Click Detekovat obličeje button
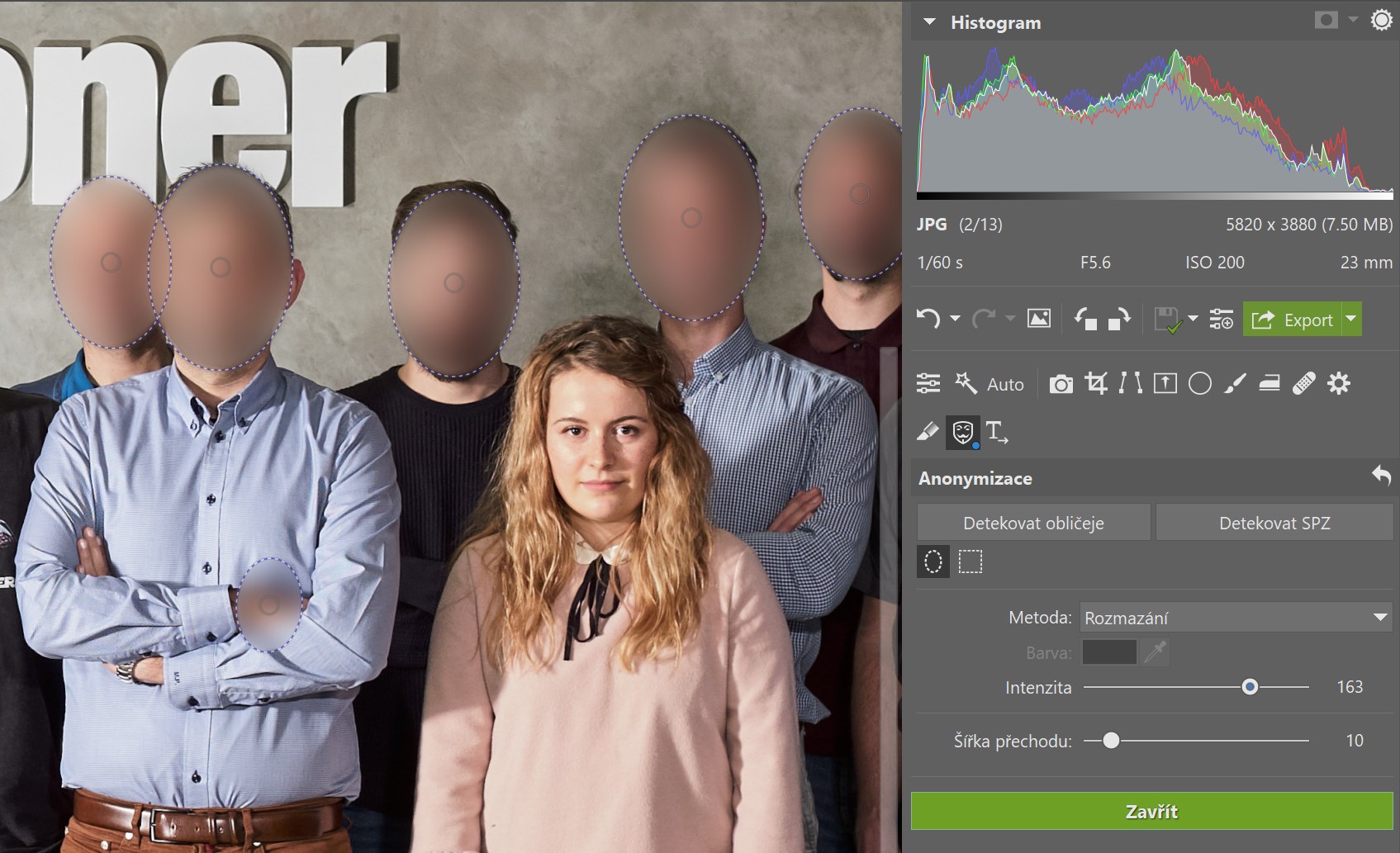 (1033, 523)
